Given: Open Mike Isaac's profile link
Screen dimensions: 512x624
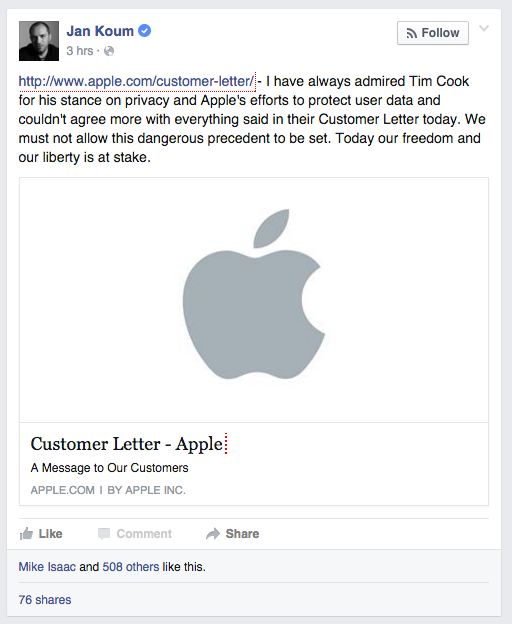Looking at the screenshot, I should click(47, 567).
